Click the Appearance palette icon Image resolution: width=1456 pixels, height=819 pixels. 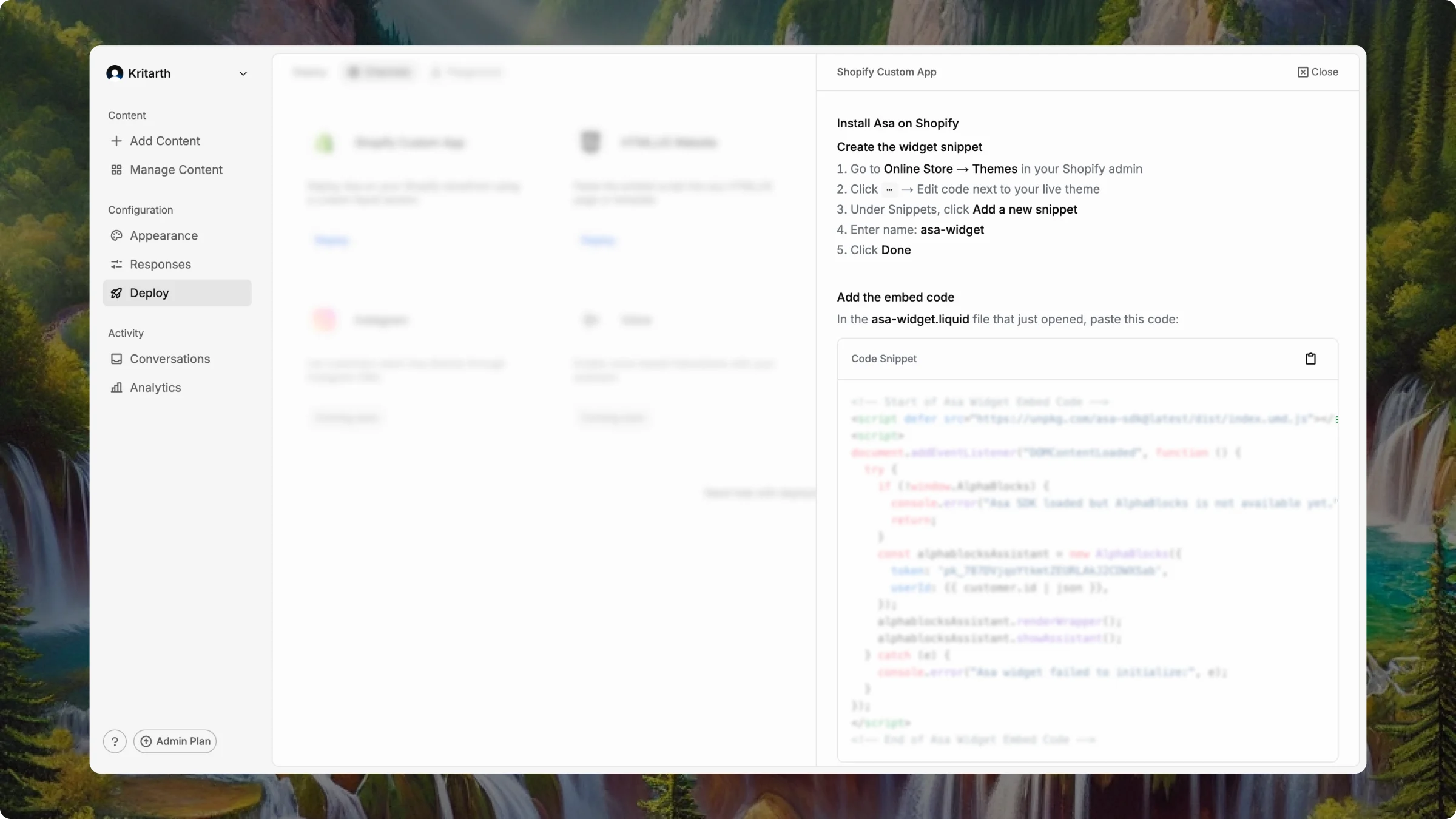click(x=116, y=235)
